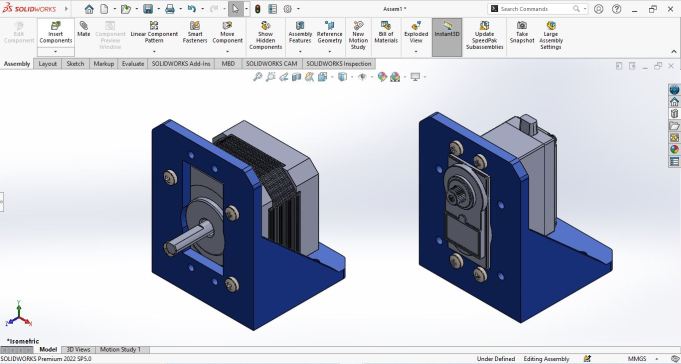Take Snapshot of the assembly

pyautogui.click(x=522, y=32)
